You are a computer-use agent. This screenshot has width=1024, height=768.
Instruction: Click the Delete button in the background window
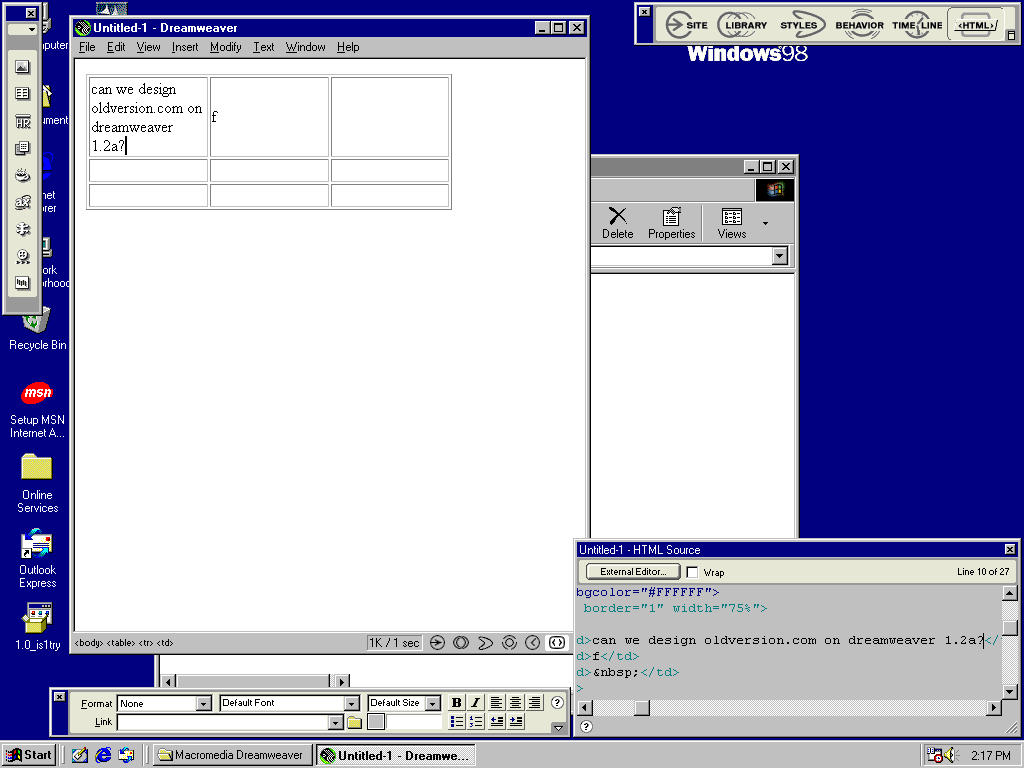pos(617,223)
